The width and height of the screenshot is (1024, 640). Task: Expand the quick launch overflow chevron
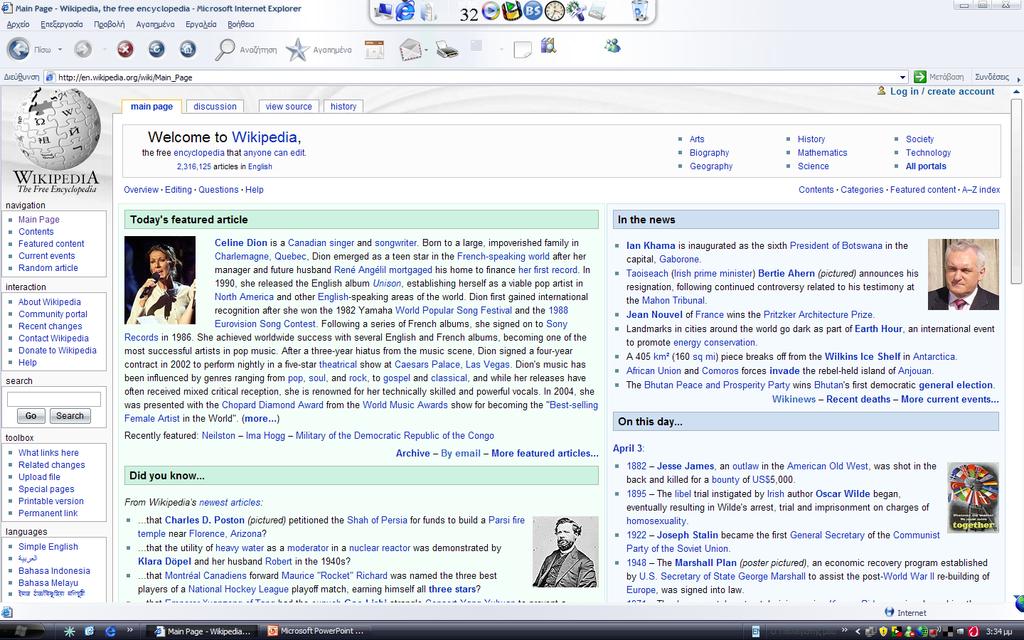pos(129,630)
